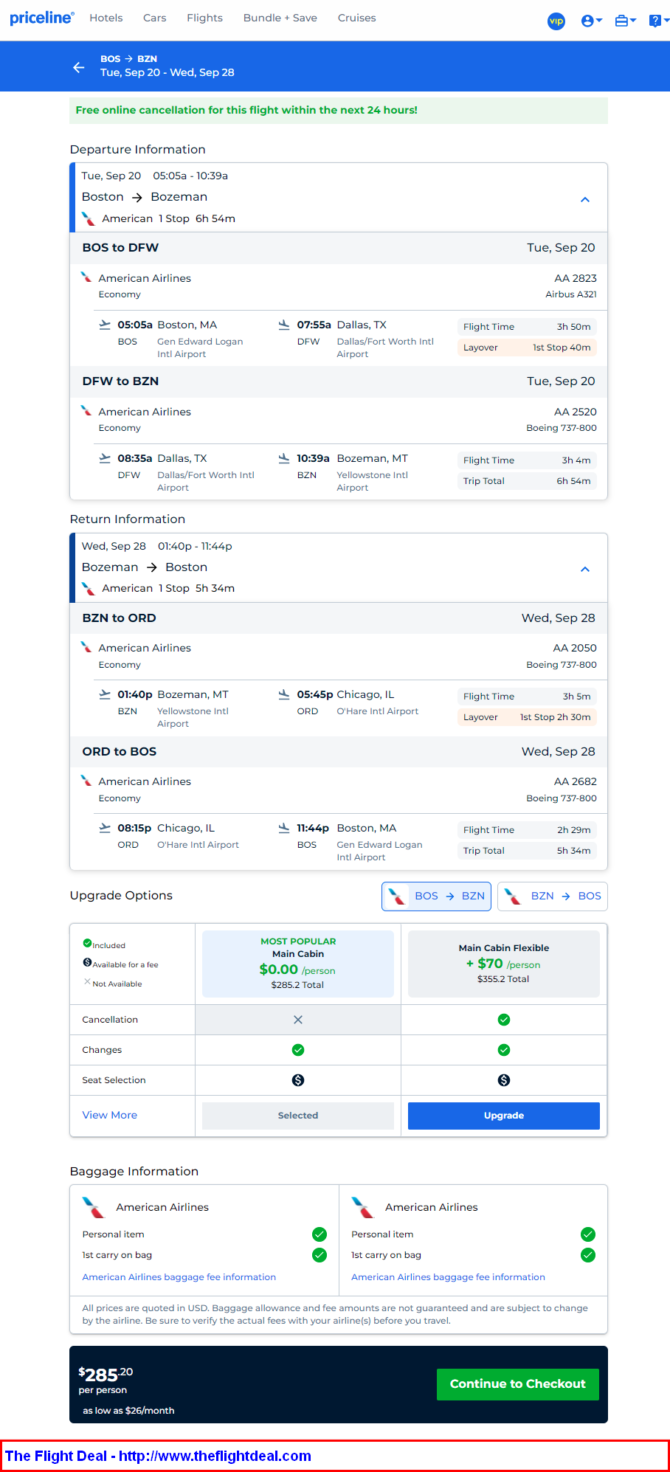Image resolution: width=670 pixels, height=1472 pixels.
Task: Collapse the Bozeman to Boston return details
Action: tap(586, 569)
